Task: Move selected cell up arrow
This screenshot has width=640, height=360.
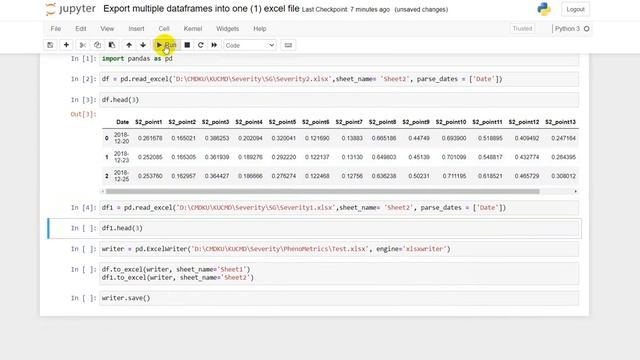Action: (x=129, y=45)
